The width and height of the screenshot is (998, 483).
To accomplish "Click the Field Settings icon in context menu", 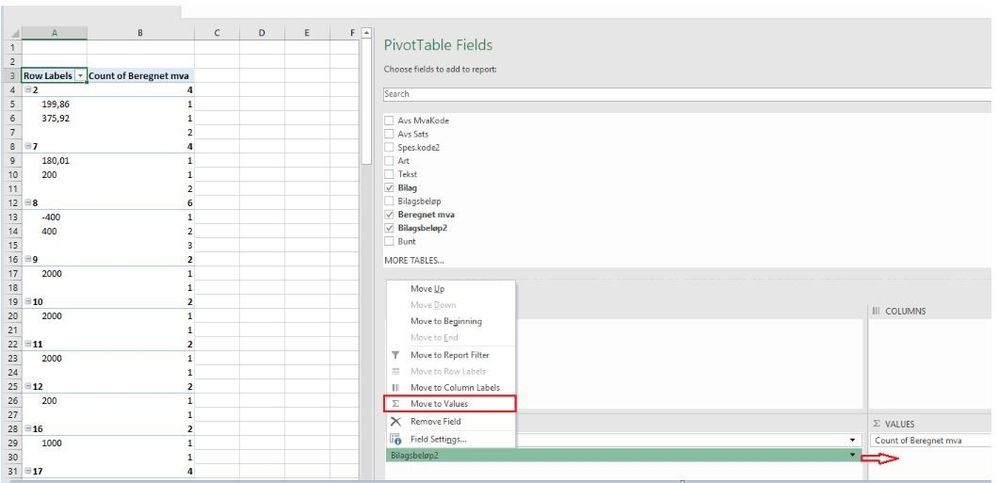I will point(396,439).
